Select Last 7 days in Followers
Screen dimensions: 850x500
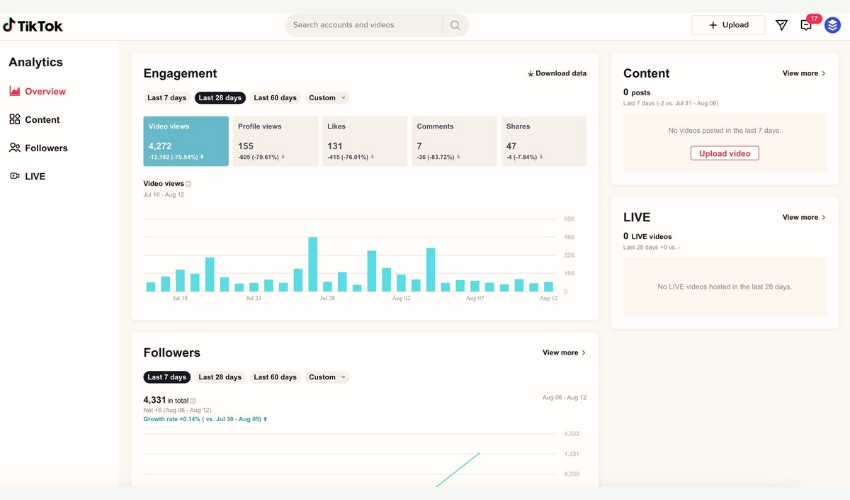pos(166,377)
